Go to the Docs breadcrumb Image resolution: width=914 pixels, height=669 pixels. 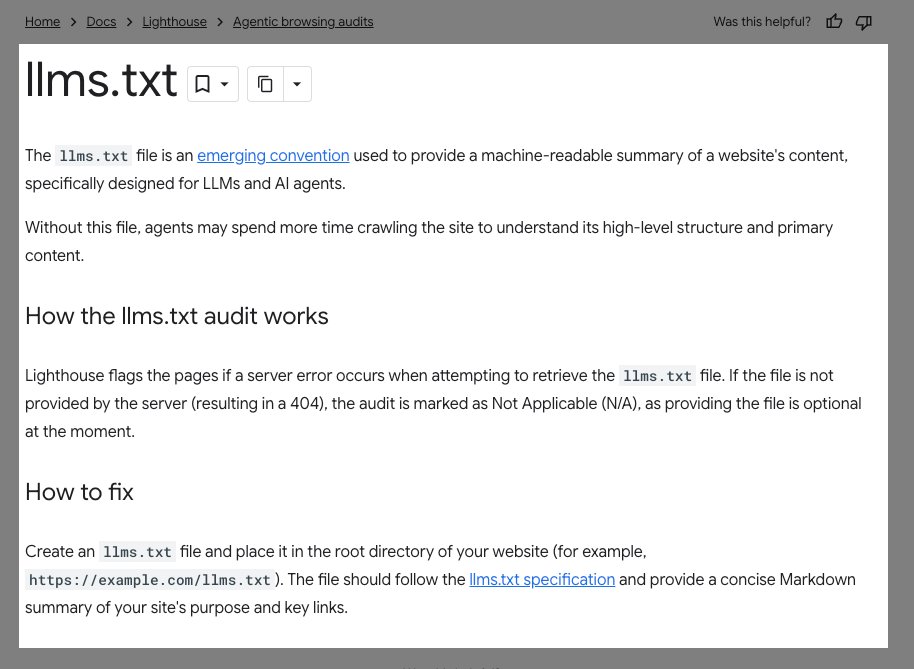click(x=101, y=22)
